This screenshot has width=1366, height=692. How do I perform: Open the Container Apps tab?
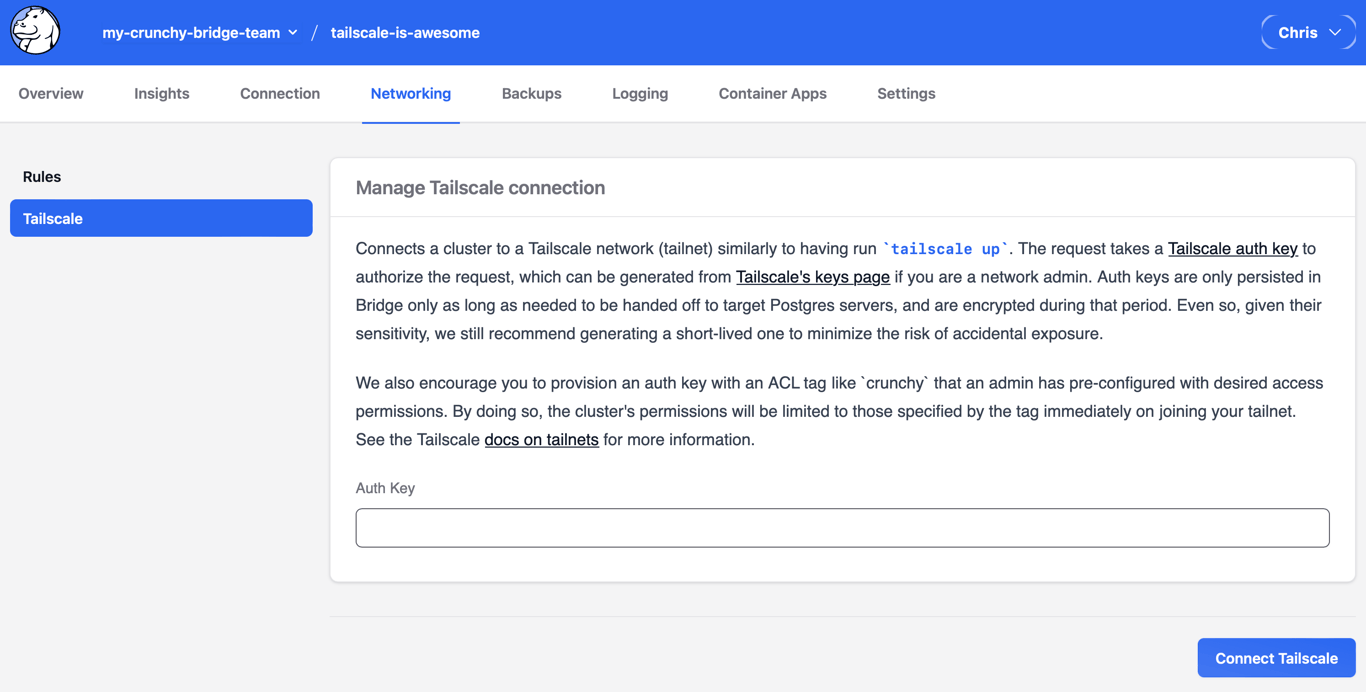[x=773, y=94]
